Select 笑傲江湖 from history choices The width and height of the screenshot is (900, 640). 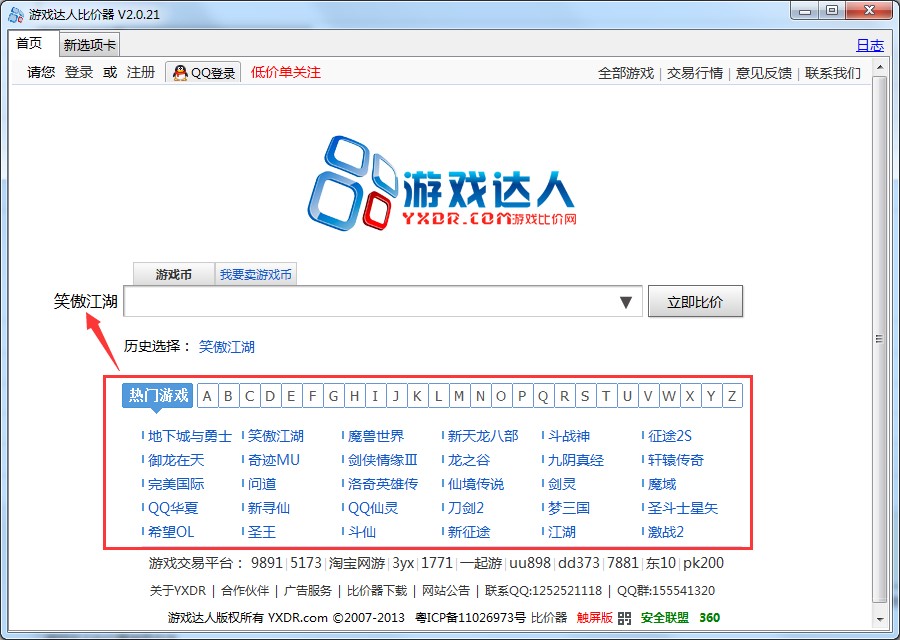(226, 347)
